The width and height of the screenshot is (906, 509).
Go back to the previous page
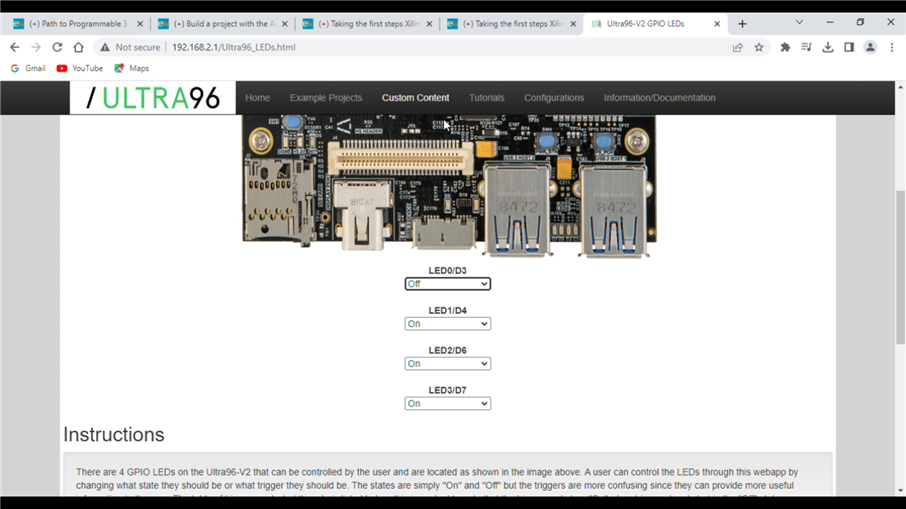point(15,47)
